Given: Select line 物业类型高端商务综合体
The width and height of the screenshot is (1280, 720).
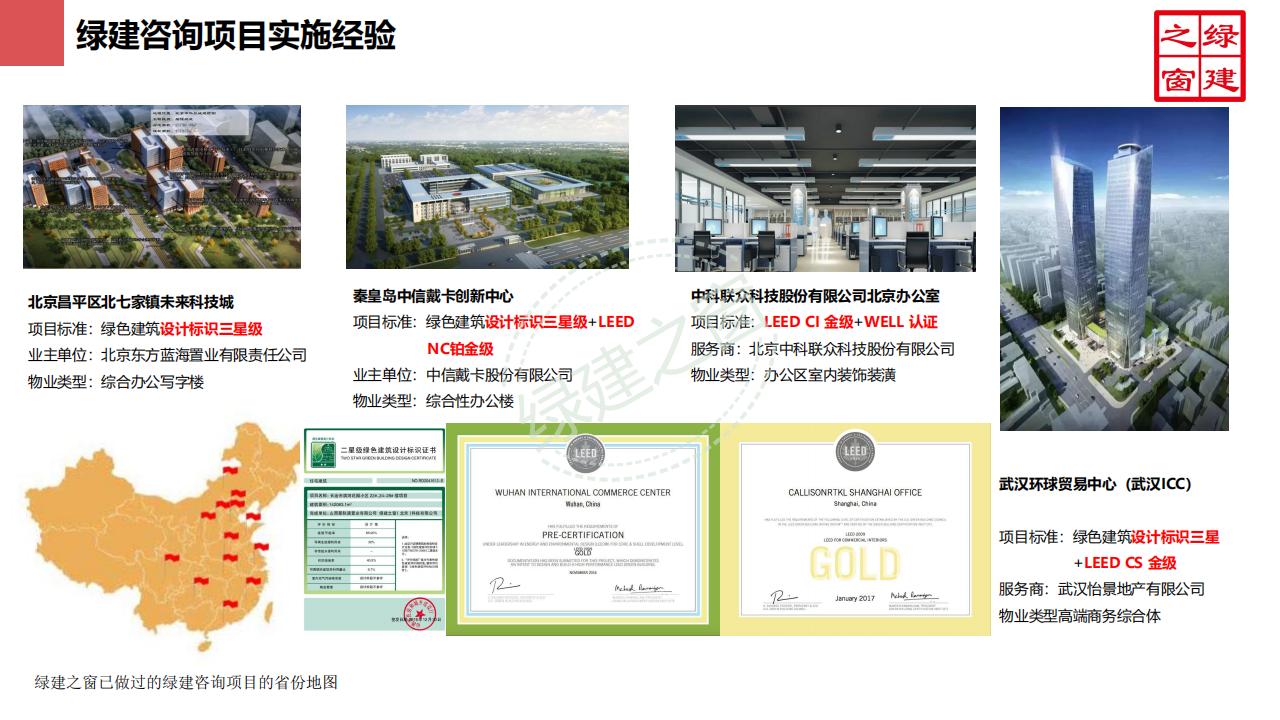Looking at the screenshot, I should click(1080, 616).
